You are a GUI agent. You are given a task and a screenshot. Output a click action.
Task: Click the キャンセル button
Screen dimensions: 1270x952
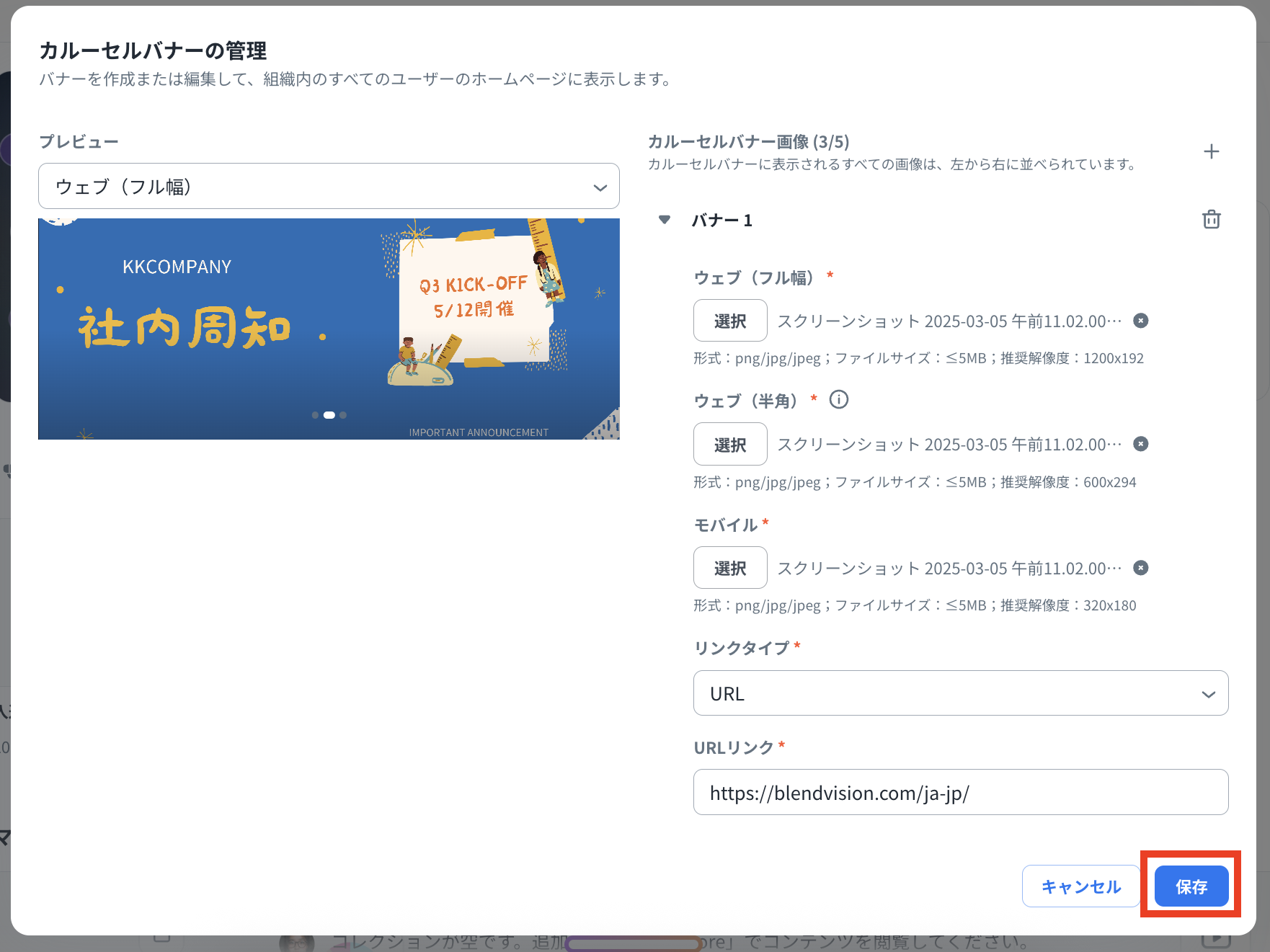pyautogui.click(x=1080, y=886)
